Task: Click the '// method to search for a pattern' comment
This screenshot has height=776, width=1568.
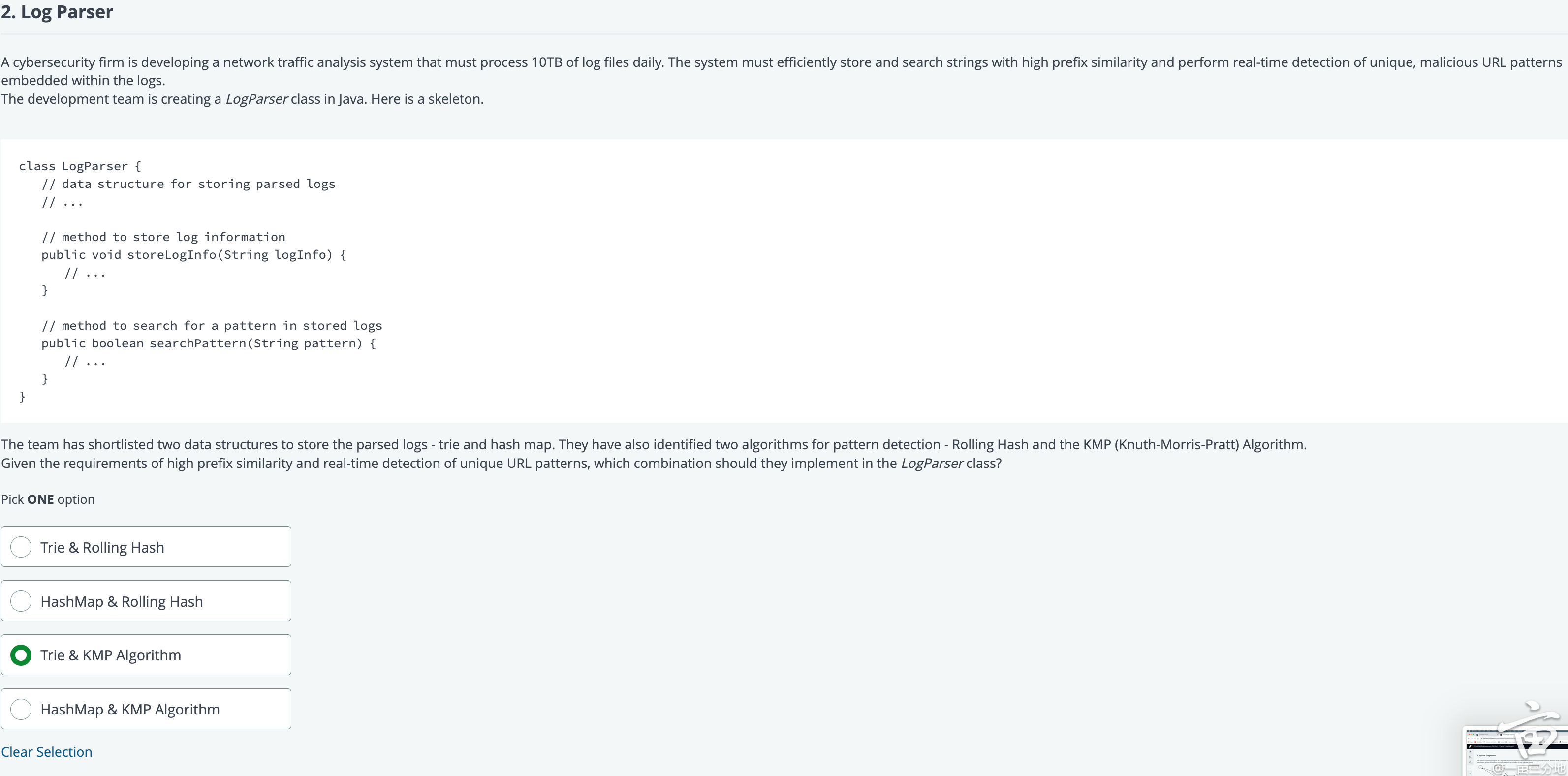Action: pos(212,326)
